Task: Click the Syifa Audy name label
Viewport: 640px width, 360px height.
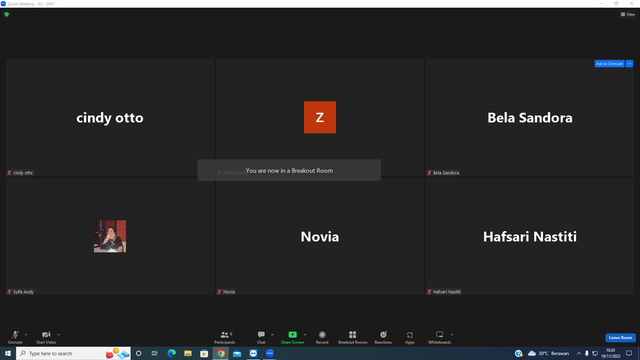Action: [20, 292]
